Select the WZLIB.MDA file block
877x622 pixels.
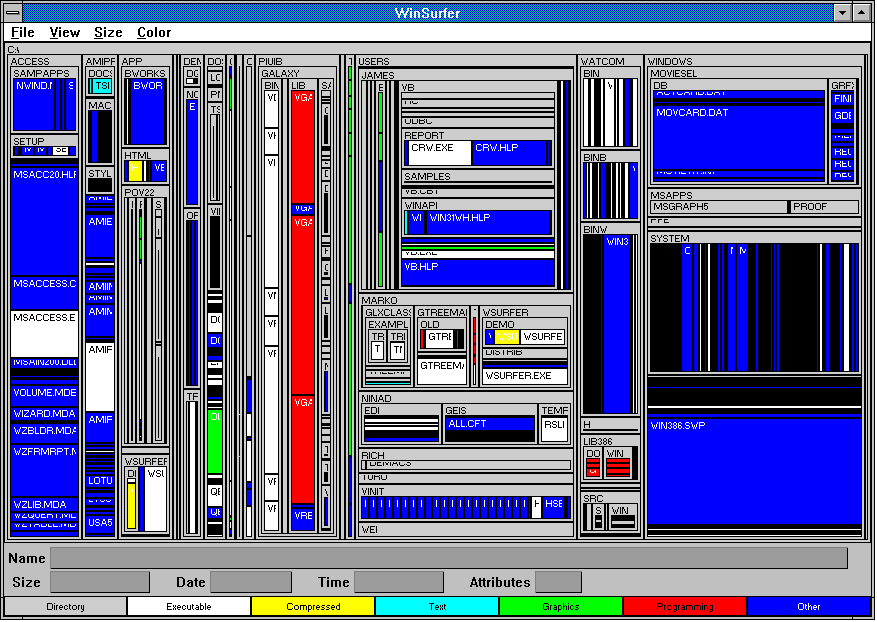45,504
